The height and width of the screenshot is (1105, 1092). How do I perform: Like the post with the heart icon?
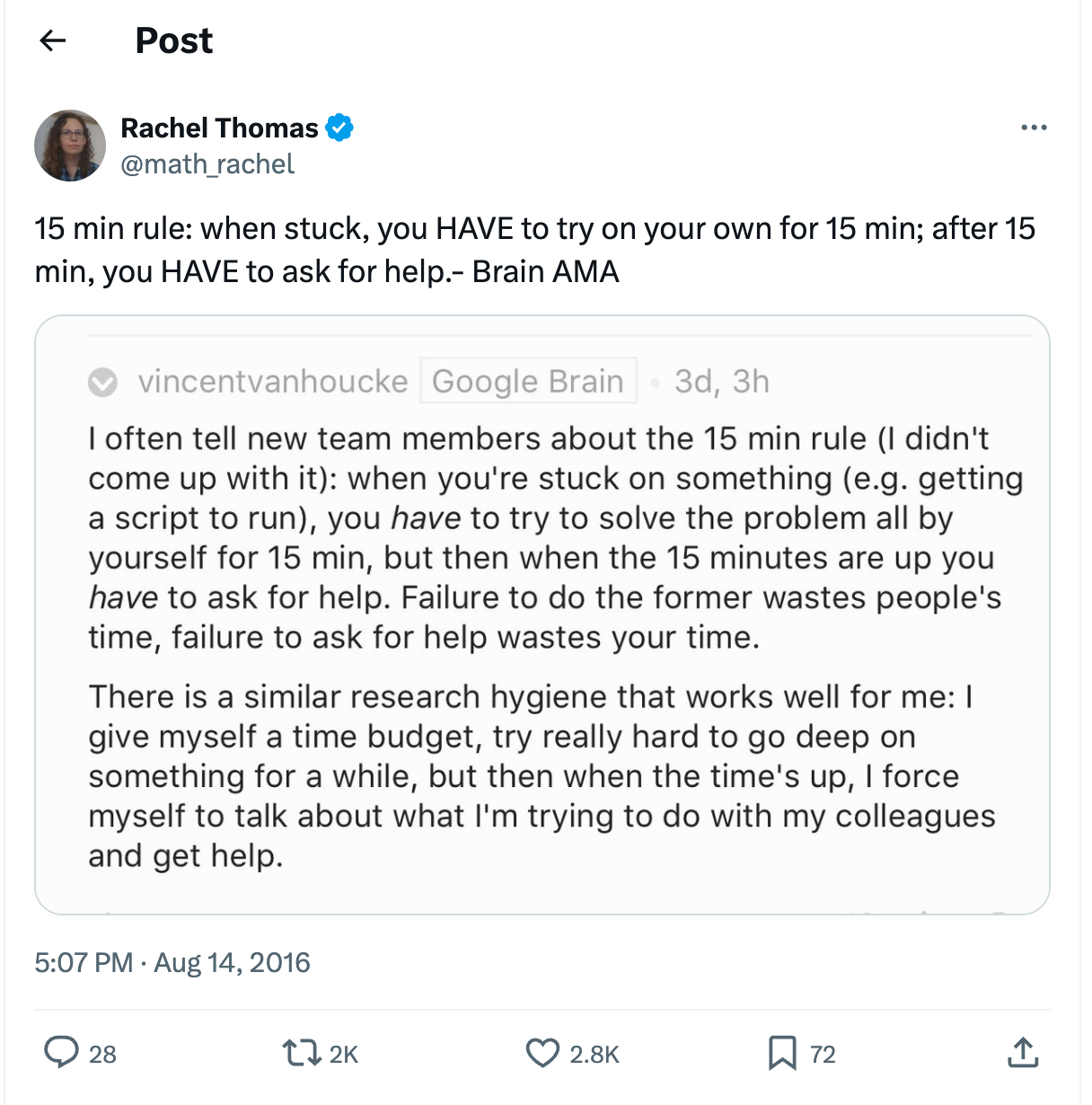click(x=542, y=1053)
